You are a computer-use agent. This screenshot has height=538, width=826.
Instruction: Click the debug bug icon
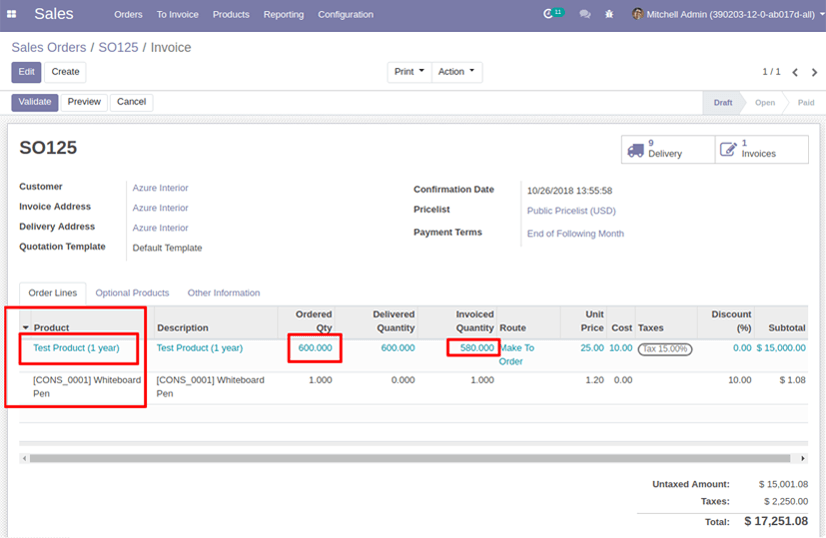coord(609,14)
